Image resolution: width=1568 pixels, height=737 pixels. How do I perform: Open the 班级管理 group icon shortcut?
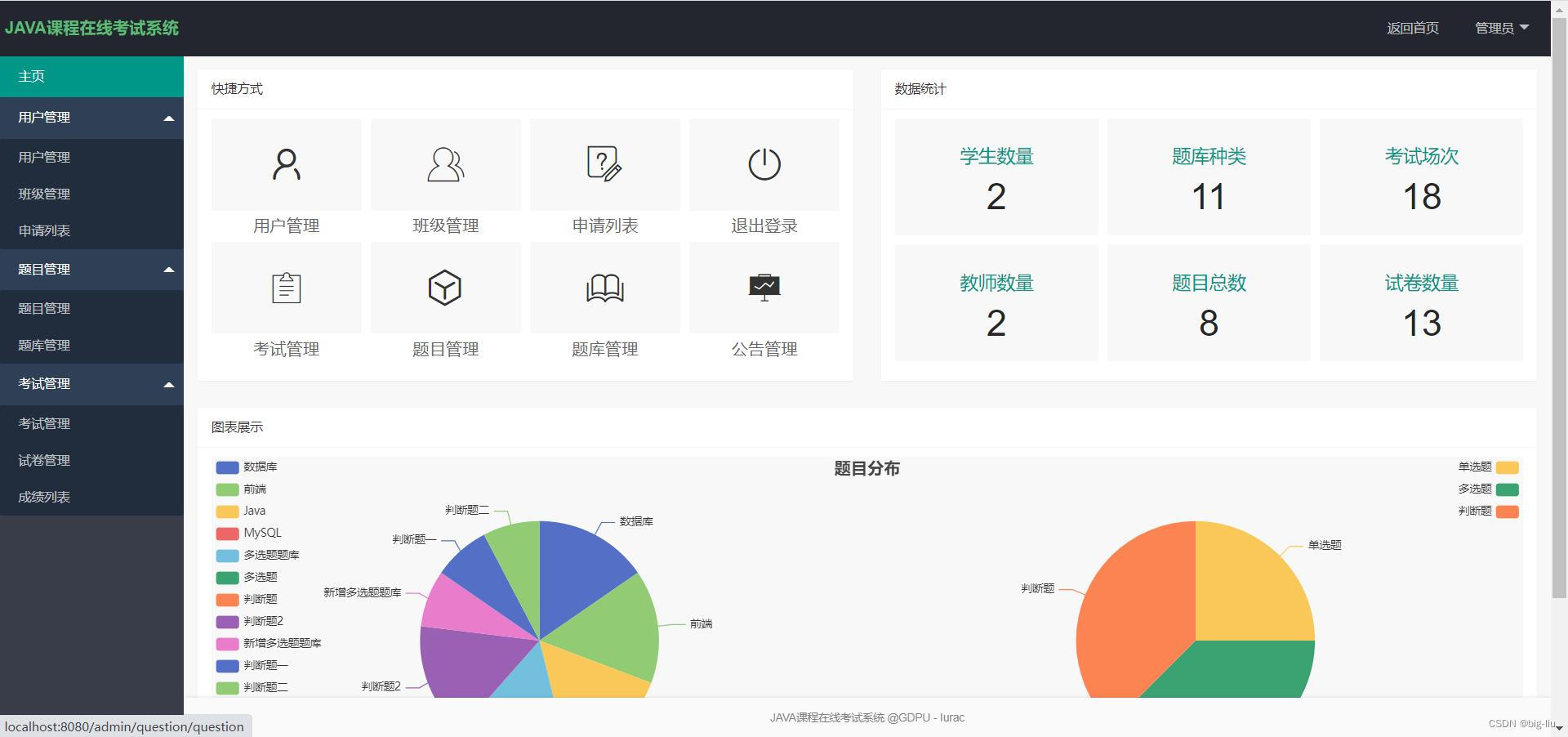click(x=446, y=164)
